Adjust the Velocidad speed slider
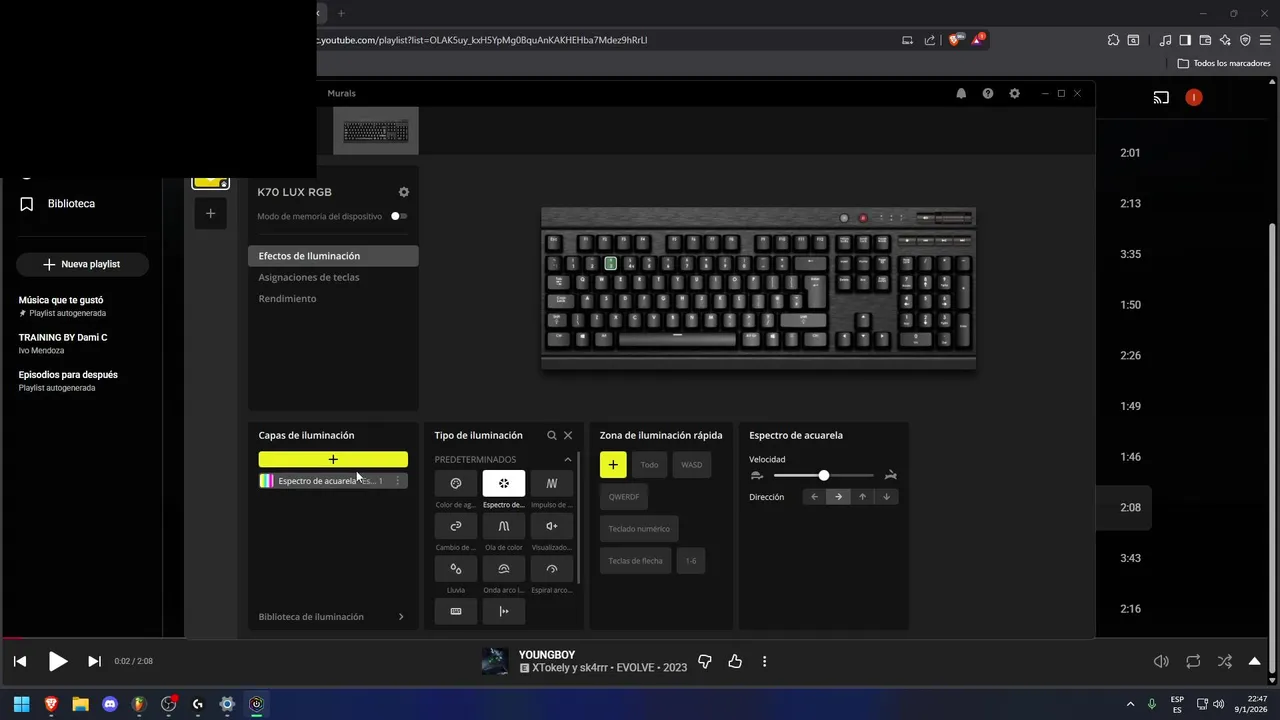1280x720 pixels. (x=824, y=476)
